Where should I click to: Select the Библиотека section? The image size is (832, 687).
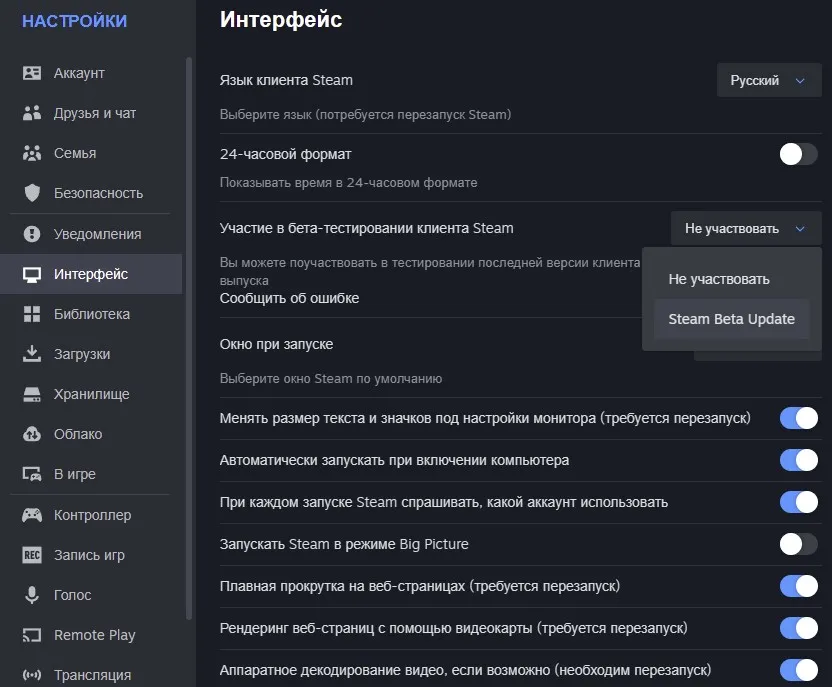point(91,314)
